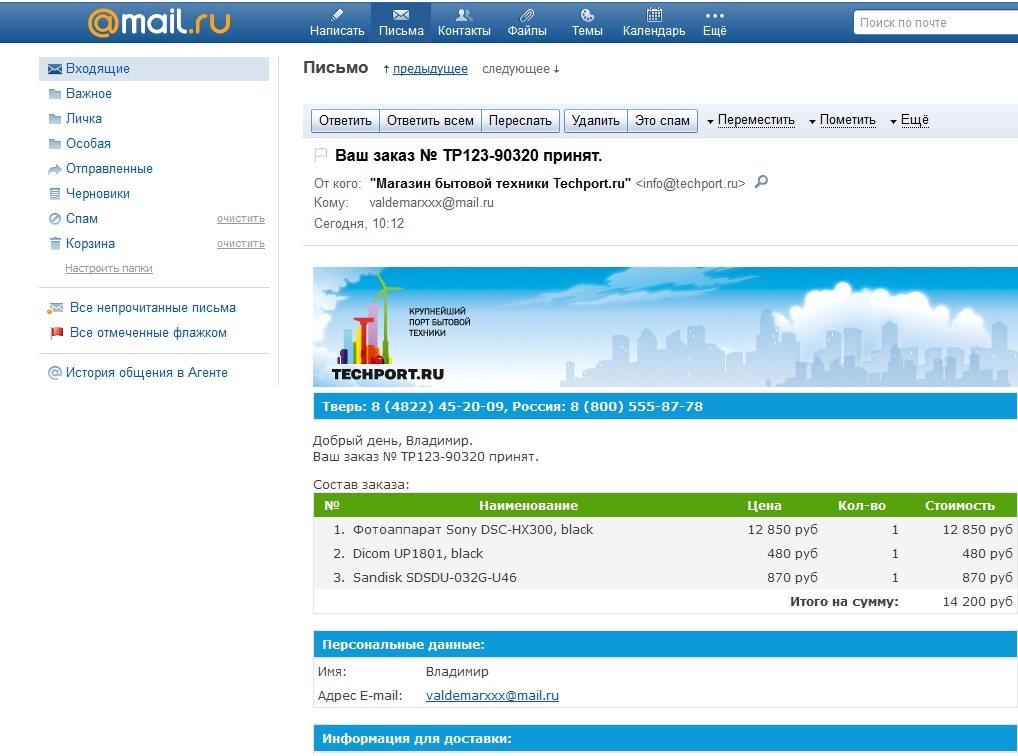The width and height of the screenshot is (1018, 756).
Task: Expand the Ещё dropdown in message toolbar
Action: [x=910, y=120]
